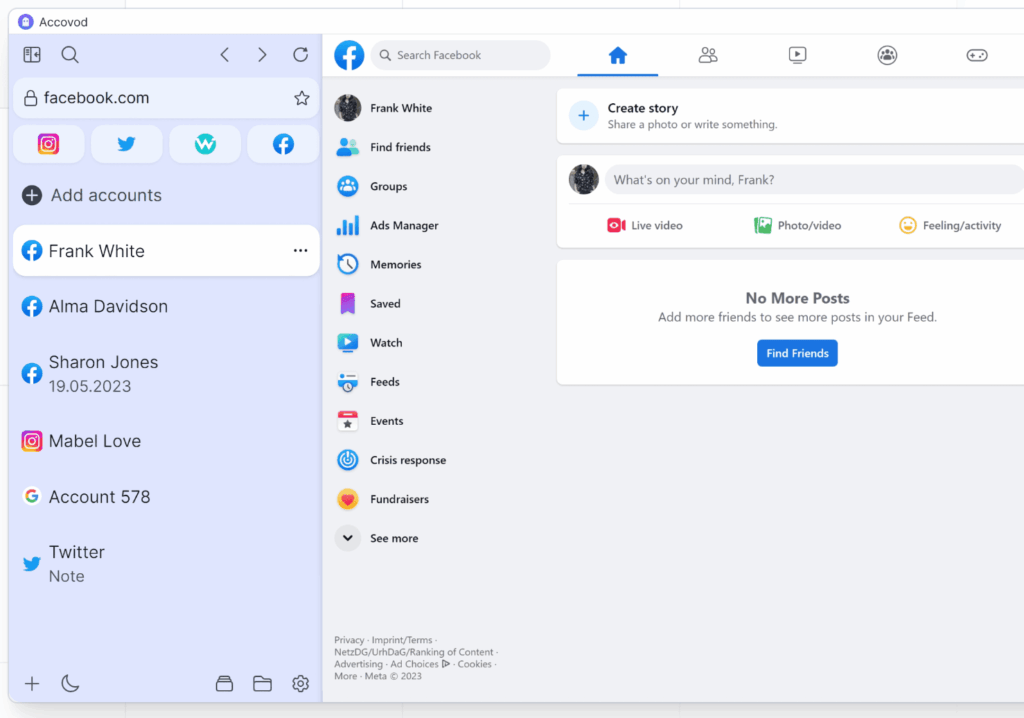Select the Google Account 578 entry
The image size is (1024, 718).
pos(166,497)
